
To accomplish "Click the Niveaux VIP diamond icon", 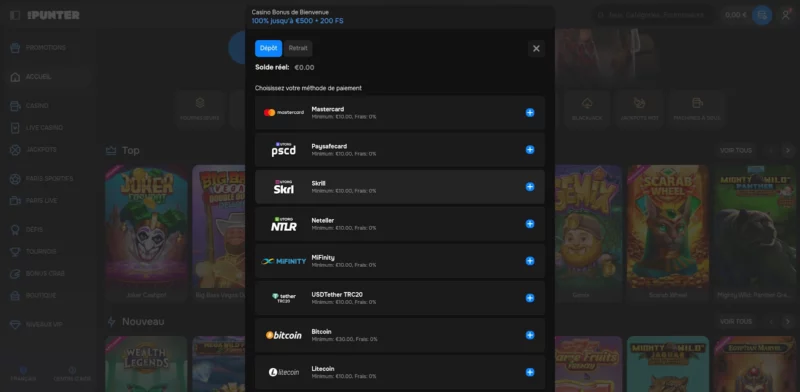I will coord(16,325).
